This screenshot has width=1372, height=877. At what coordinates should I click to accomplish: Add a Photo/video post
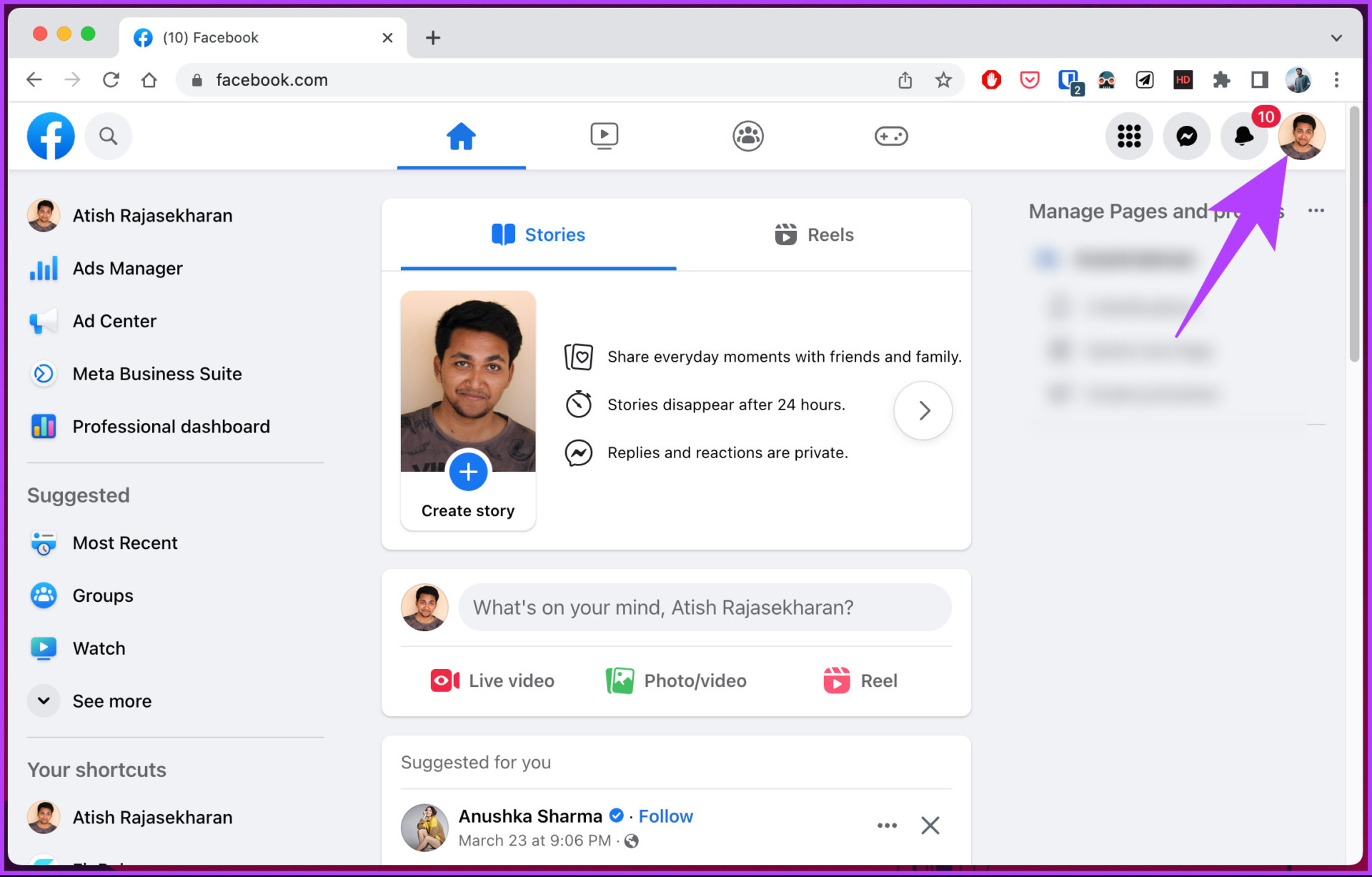(x=676, y=680)
